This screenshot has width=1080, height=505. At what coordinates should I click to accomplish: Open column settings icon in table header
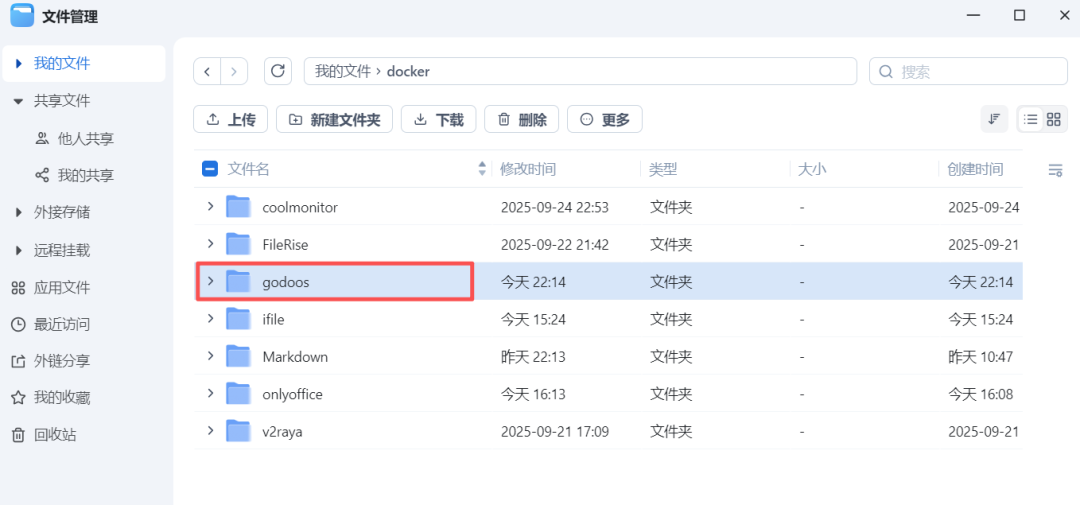coord(1055,170)
